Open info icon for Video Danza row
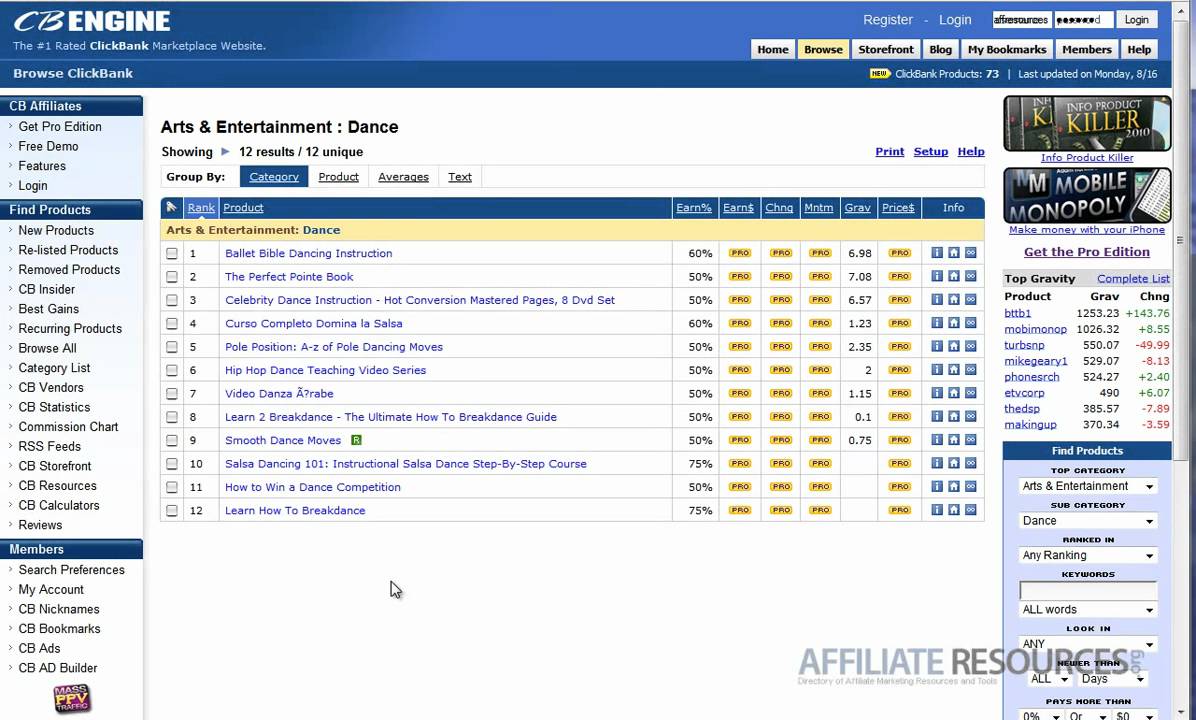Screen dimensions: 1196x720 tap(937, 393)
